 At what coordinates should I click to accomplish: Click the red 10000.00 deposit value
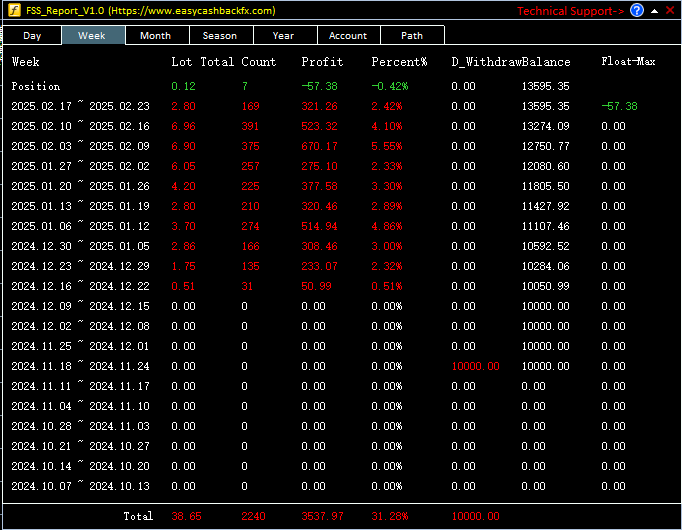tap(475, 366)
